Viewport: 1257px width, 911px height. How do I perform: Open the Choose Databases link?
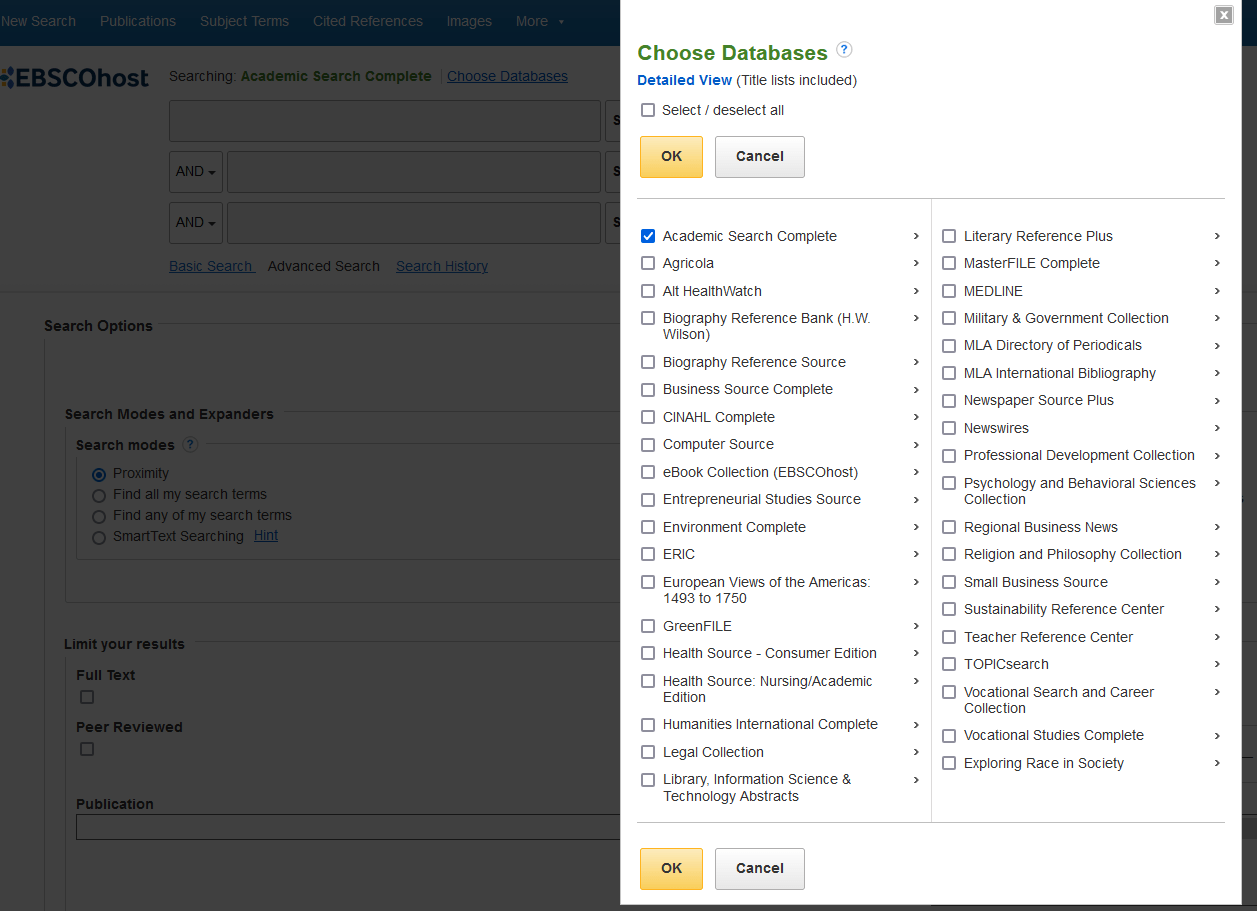507,76
